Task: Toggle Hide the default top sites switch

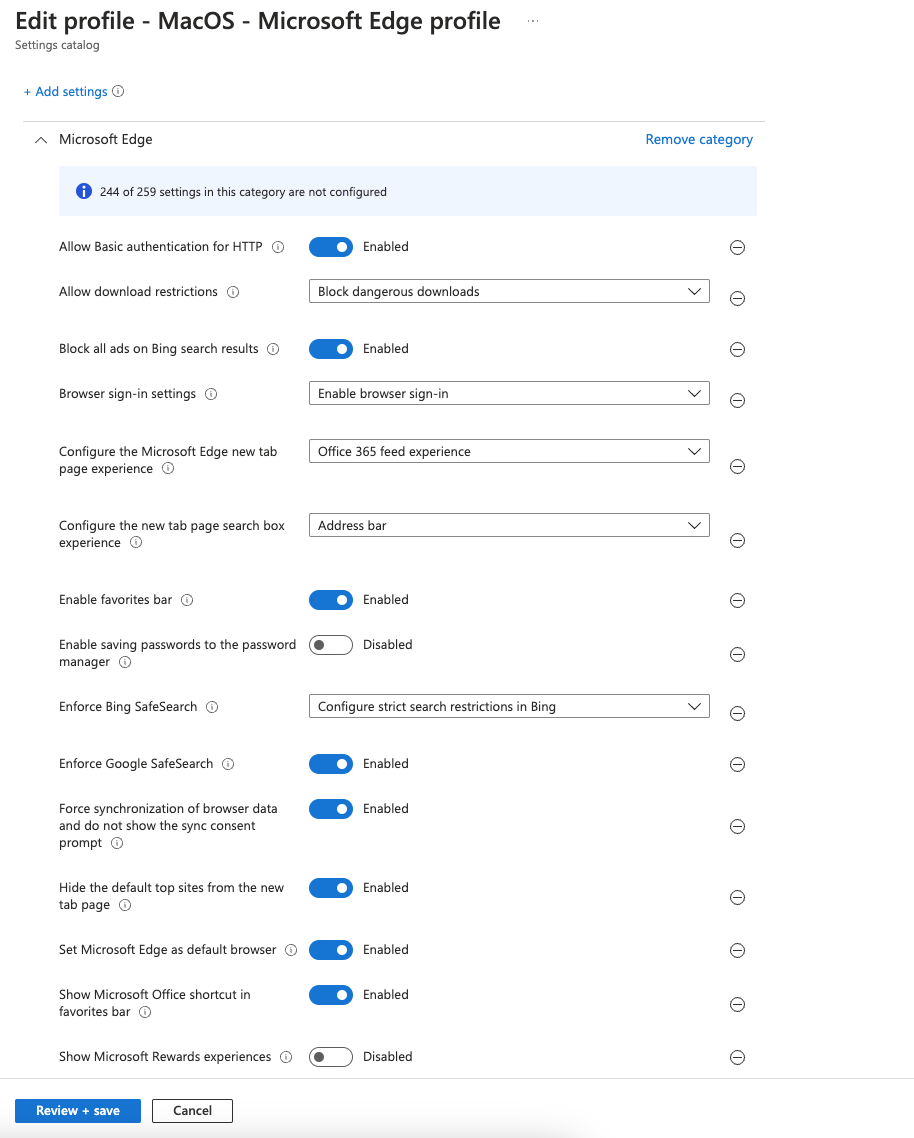Action: pyautogui.click(x=331, y=888)
